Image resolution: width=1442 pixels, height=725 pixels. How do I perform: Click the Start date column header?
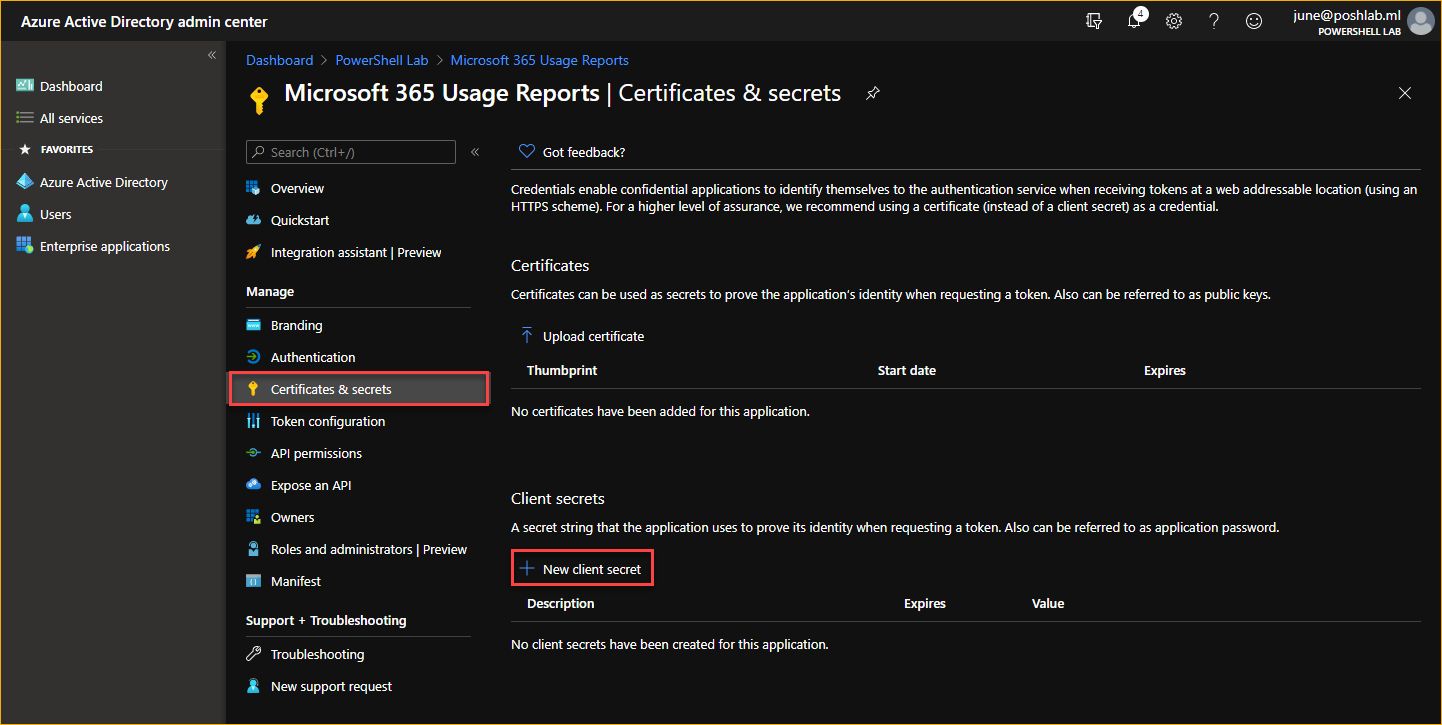click(x=907, y=370)
